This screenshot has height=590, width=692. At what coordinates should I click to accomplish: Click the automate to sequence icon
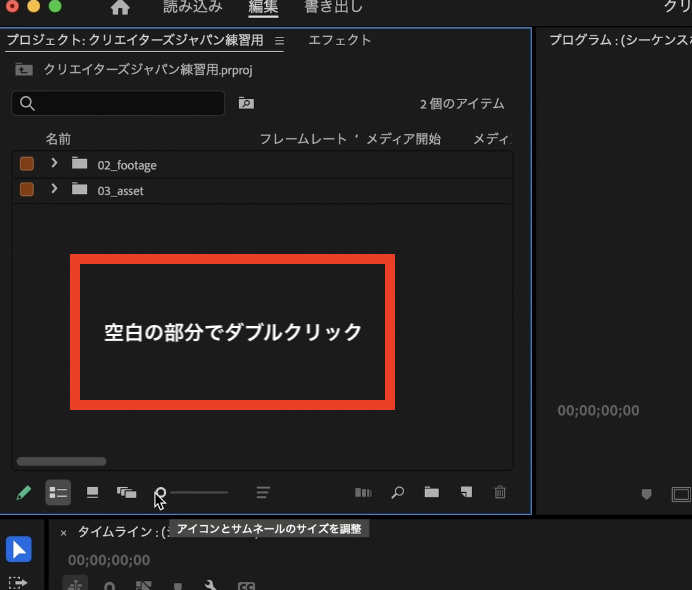pos(364,492)
